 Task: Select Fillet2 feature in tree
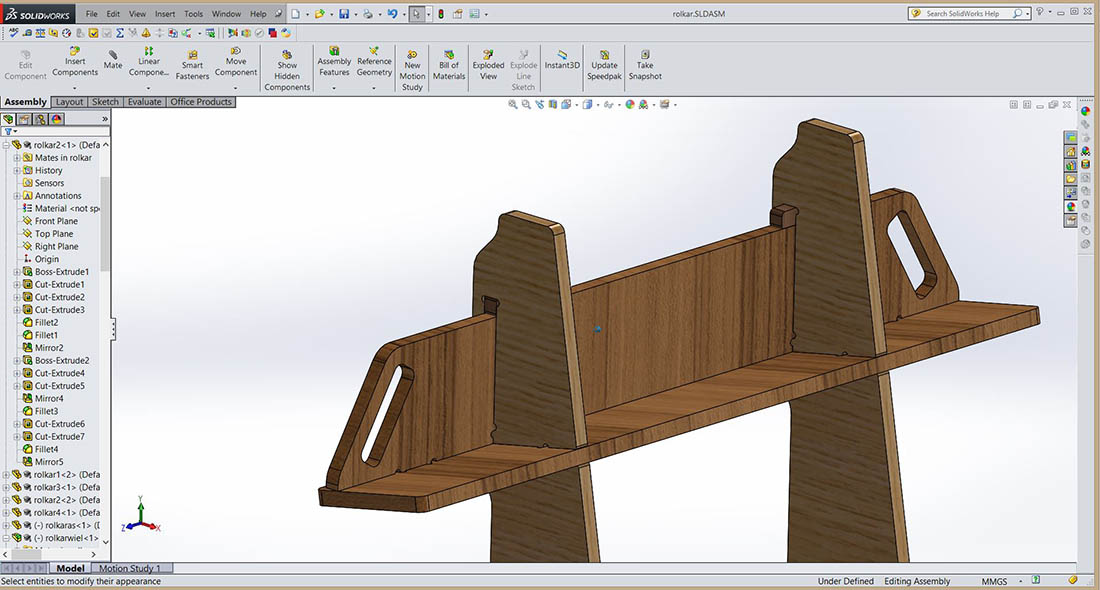pyautogui.click(x=46, y=323)
